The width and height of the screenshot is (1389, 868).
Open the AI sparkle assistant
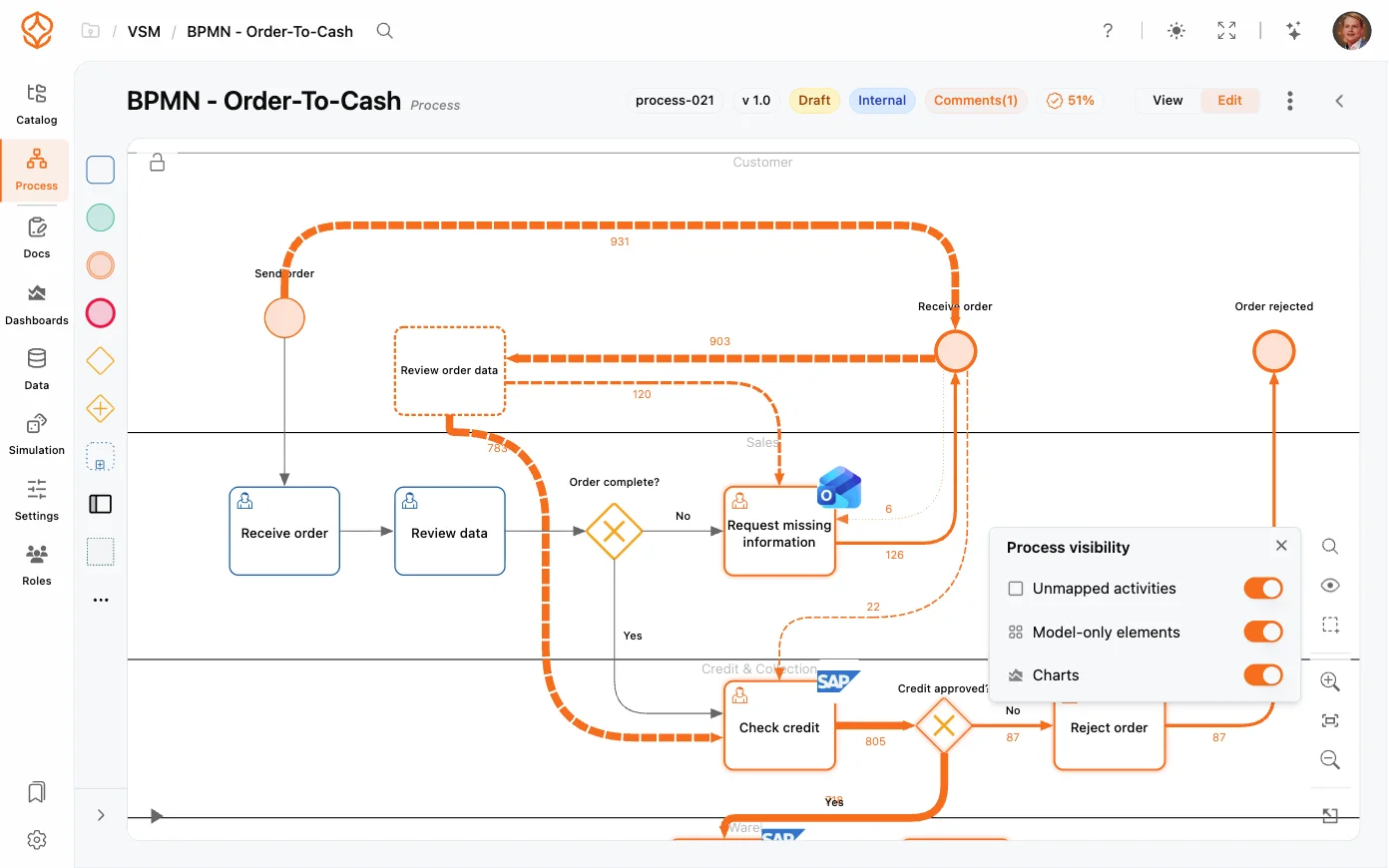(1293, 31)
